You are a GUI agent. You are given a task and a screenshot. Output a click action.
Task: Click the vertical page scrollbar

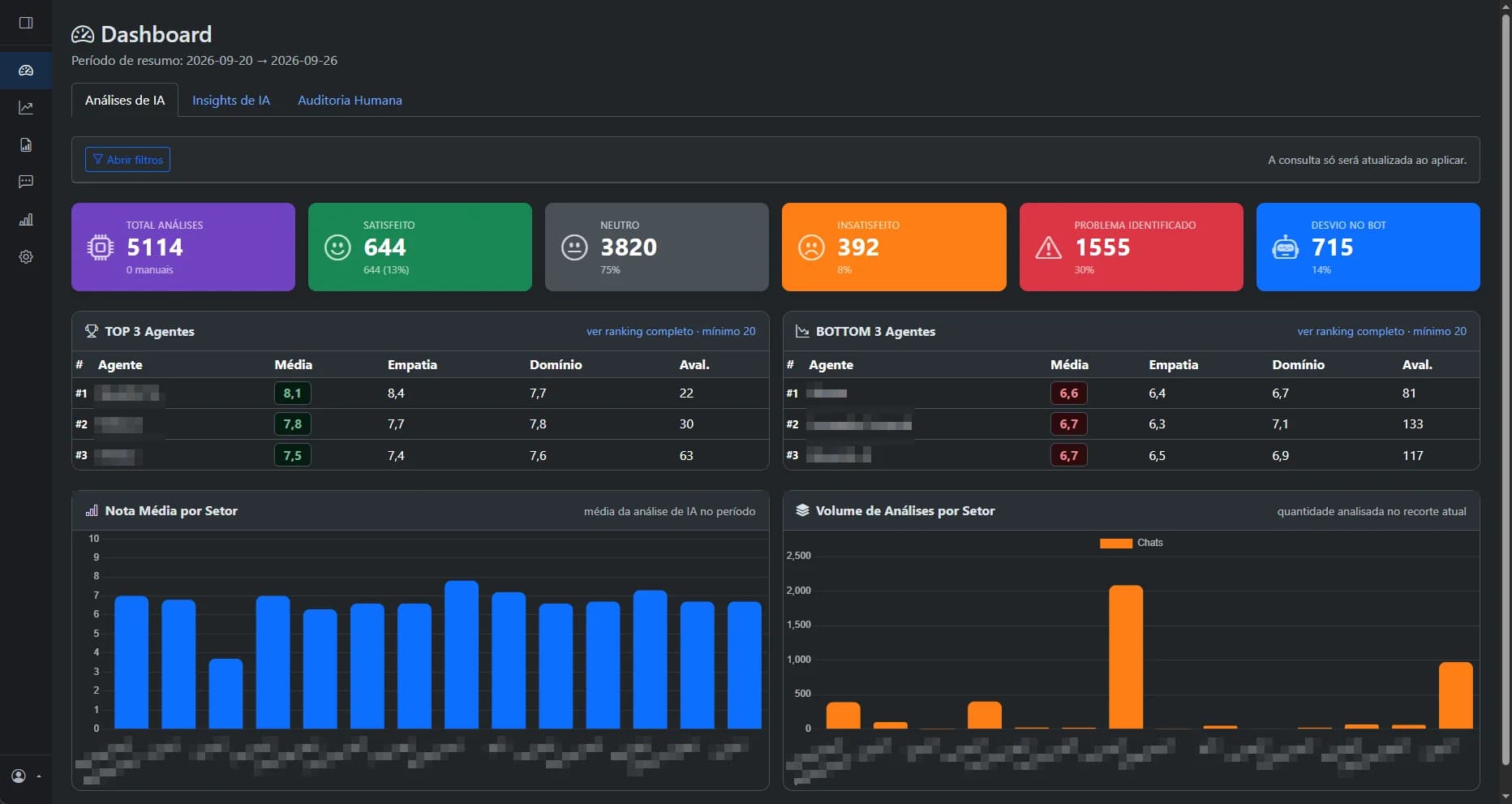tap(1506, 389)
